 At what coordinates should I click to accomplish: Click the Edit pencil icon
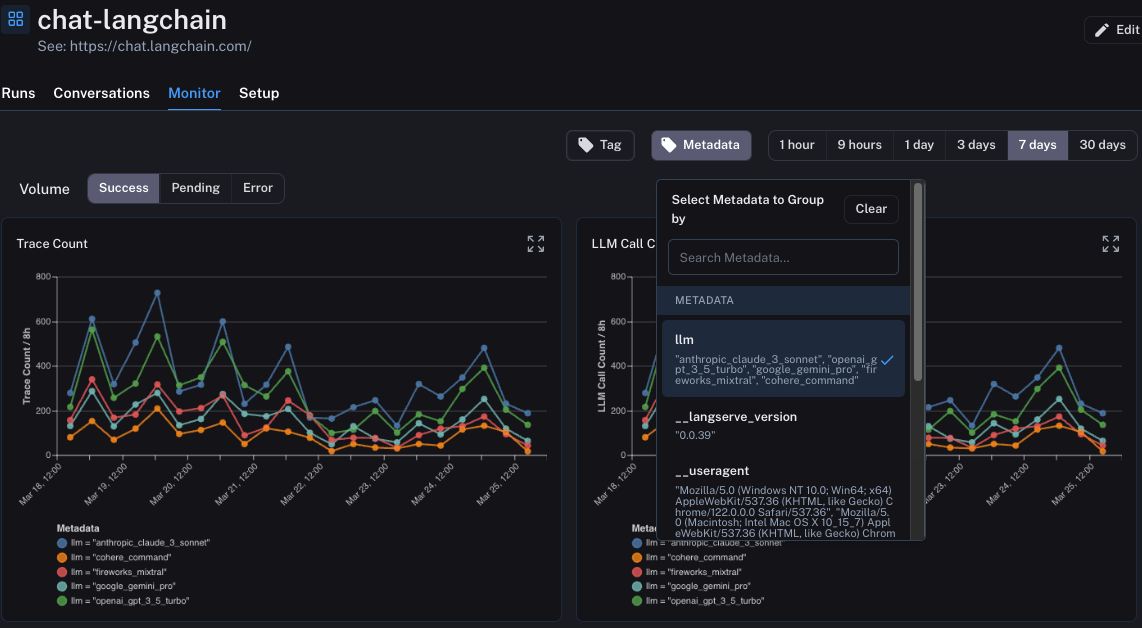[x=1104, y=29]
